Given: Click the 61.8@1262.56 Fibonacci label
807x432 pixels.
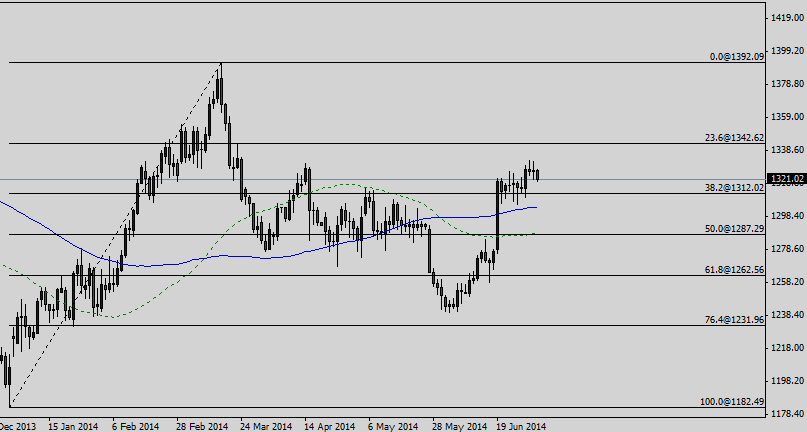Looking at the screenshot, I should tap(733, 270).
